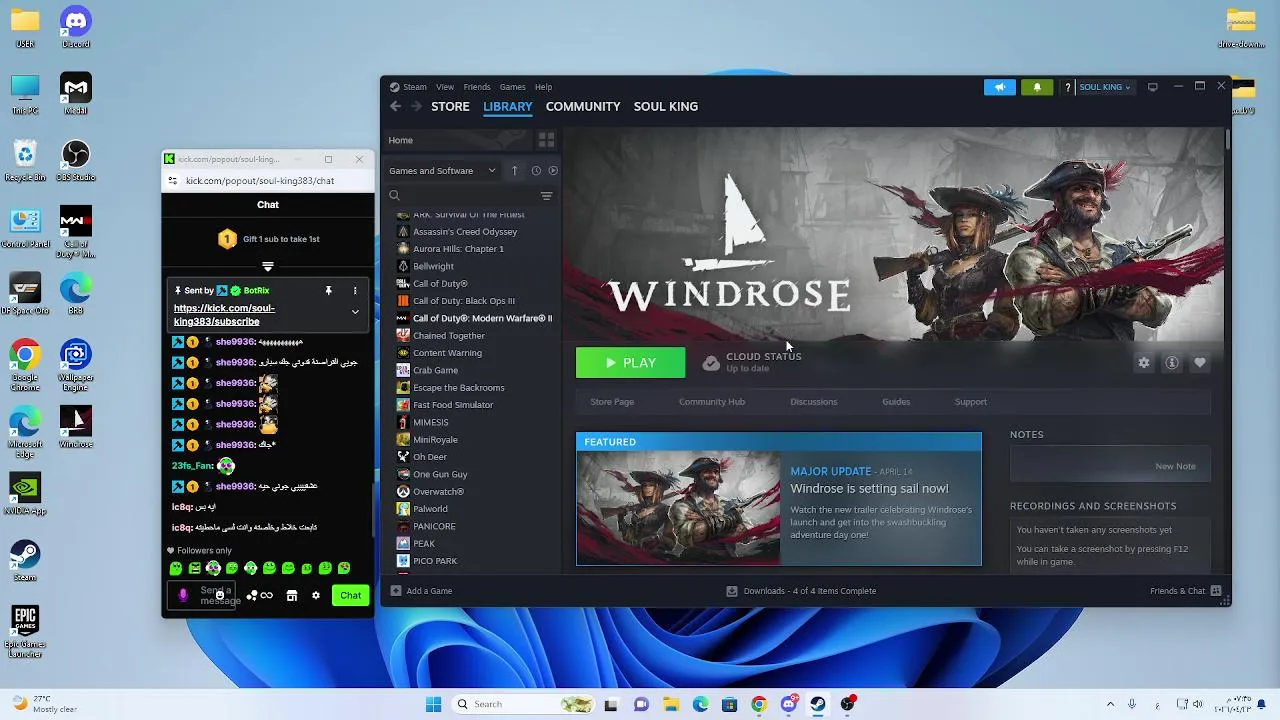
Task: Open the Games menu in Steam
Action: (512, 87)
